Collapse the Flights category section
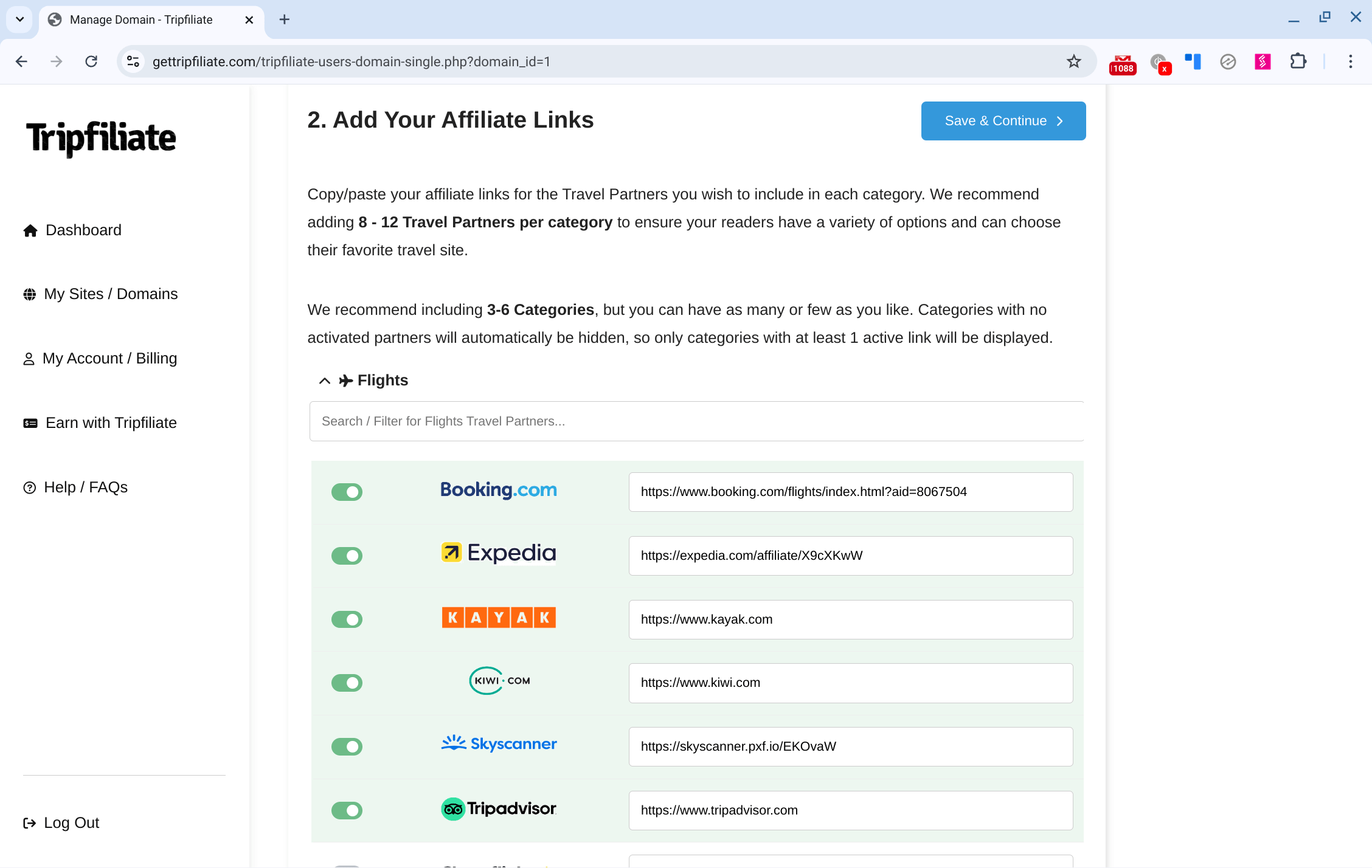This screenshot has height=868, width=1372. (x=325, y=381)
